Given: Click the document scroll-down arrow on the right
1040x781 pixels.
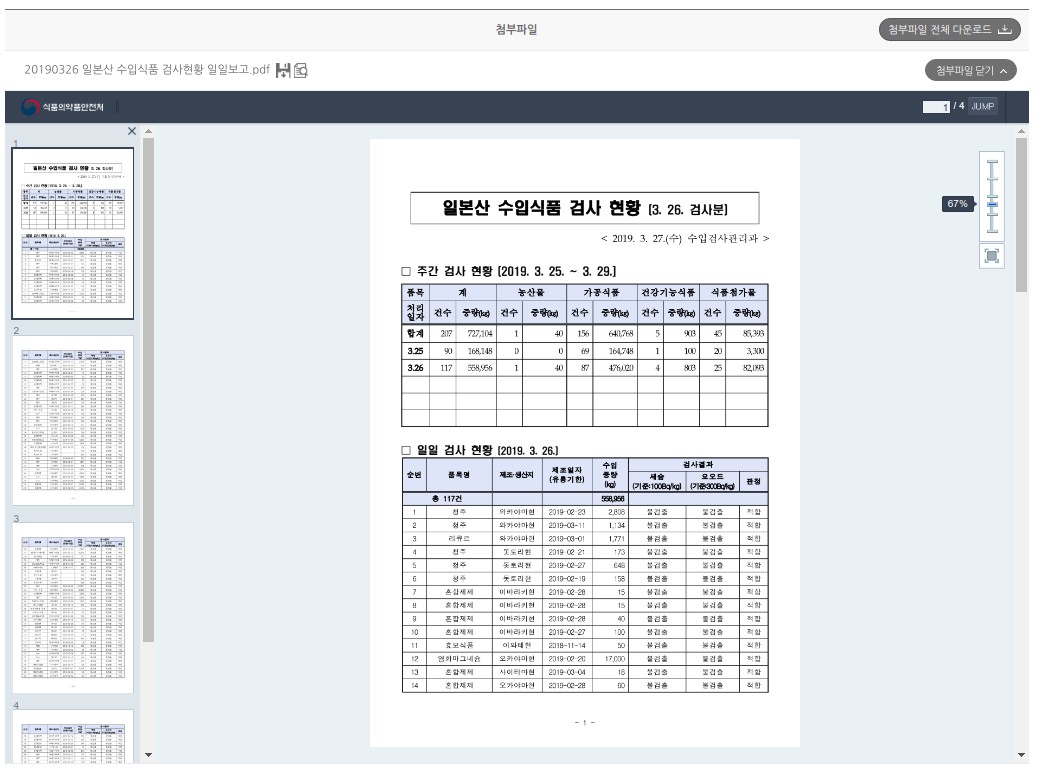Looking at the screenshot, I should pos(1021,754).
